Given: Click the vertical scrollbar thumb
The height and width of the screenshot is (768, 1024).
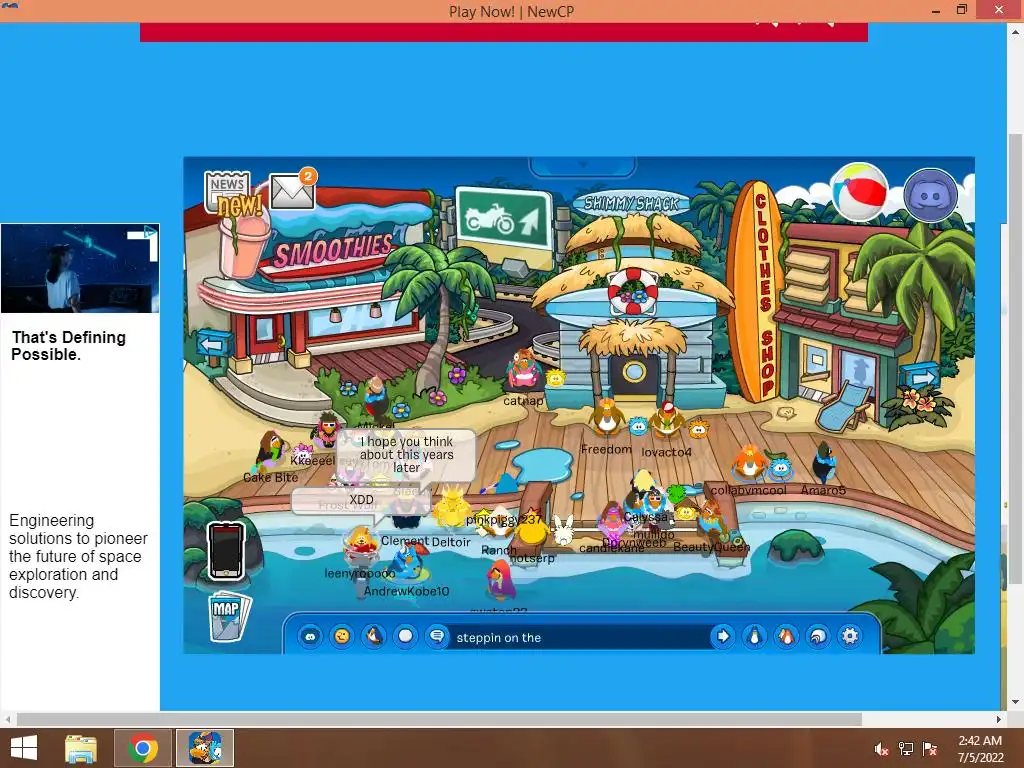Looking at the screenshot, I should (x=1015, y=358).
